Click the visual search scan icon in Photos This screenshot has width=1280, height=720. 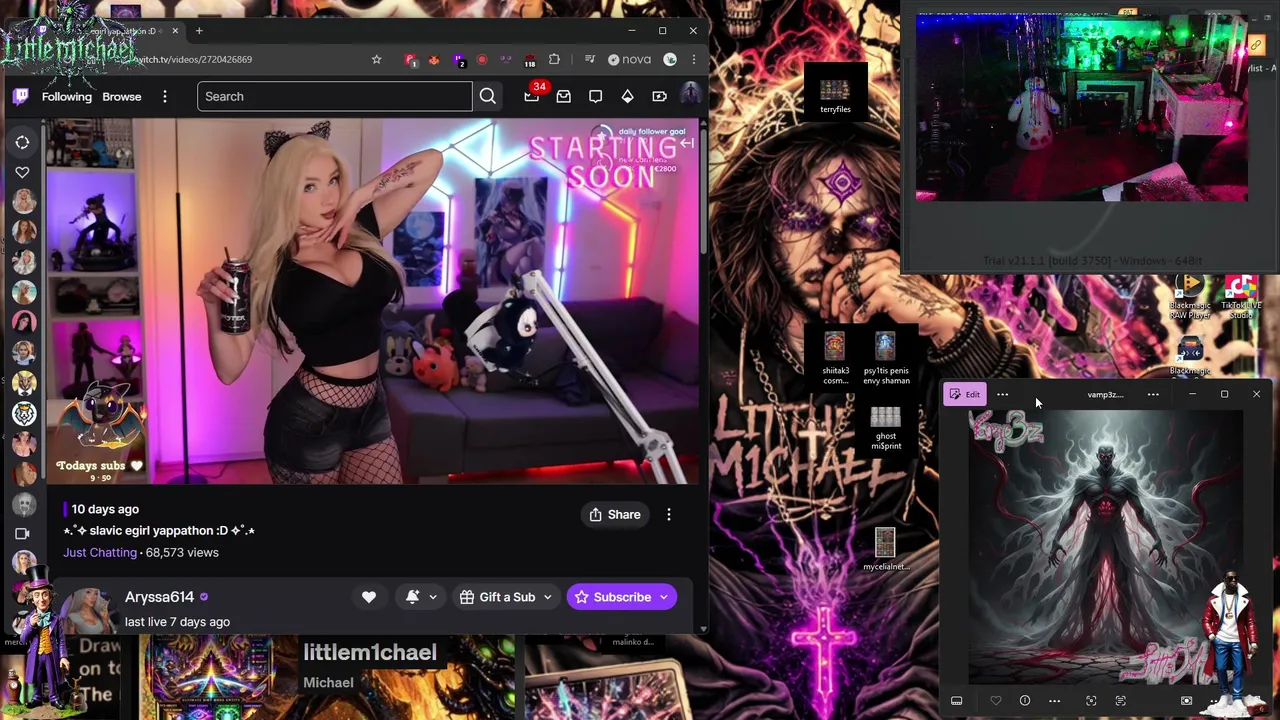click(1091, 701)
